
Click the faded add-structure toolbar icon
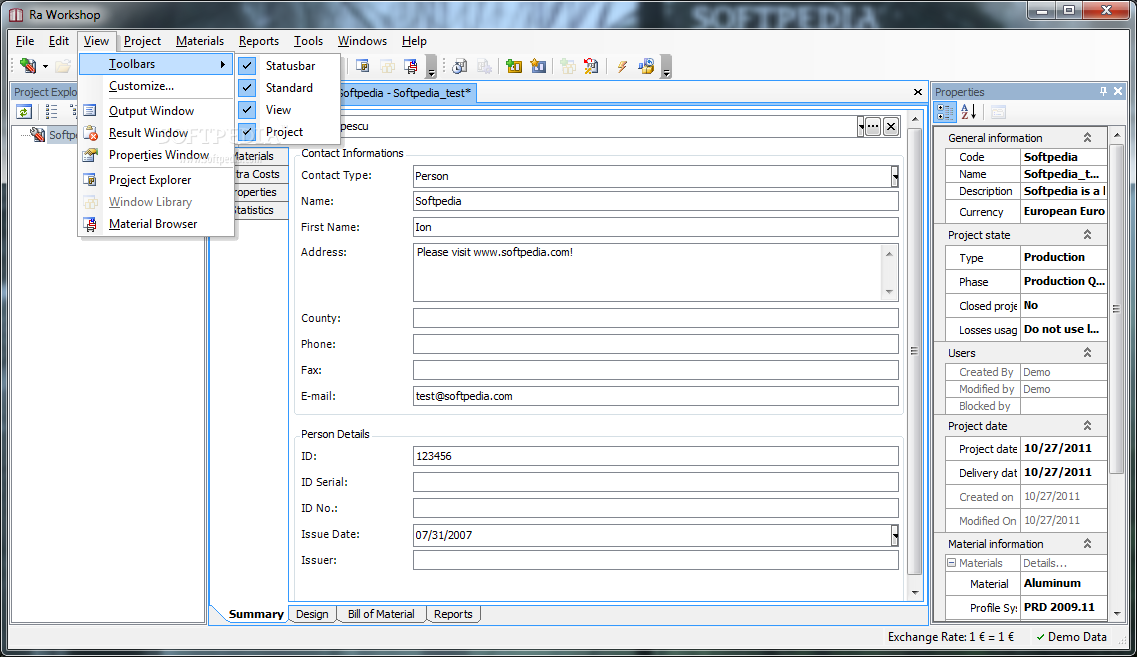point(568,67)
